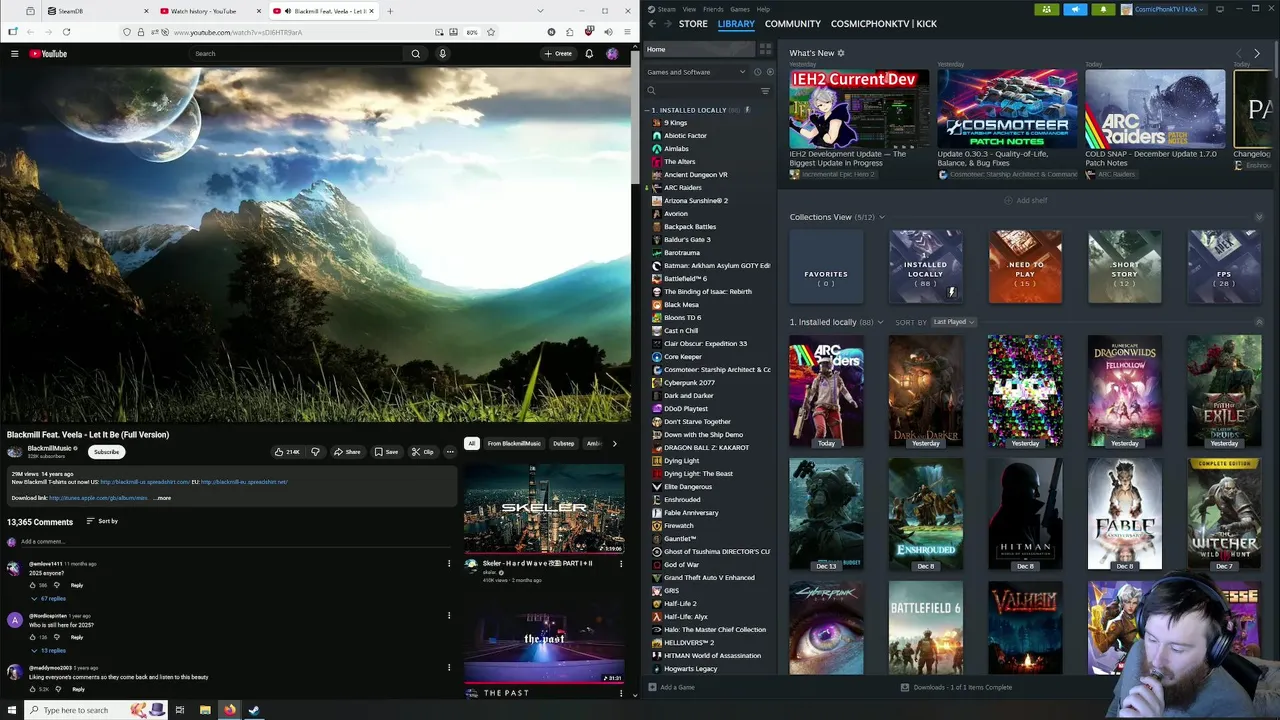Screen dimensions: 1280x720
Task: Open Windows Start menu
Action: (x=10, y=710)
